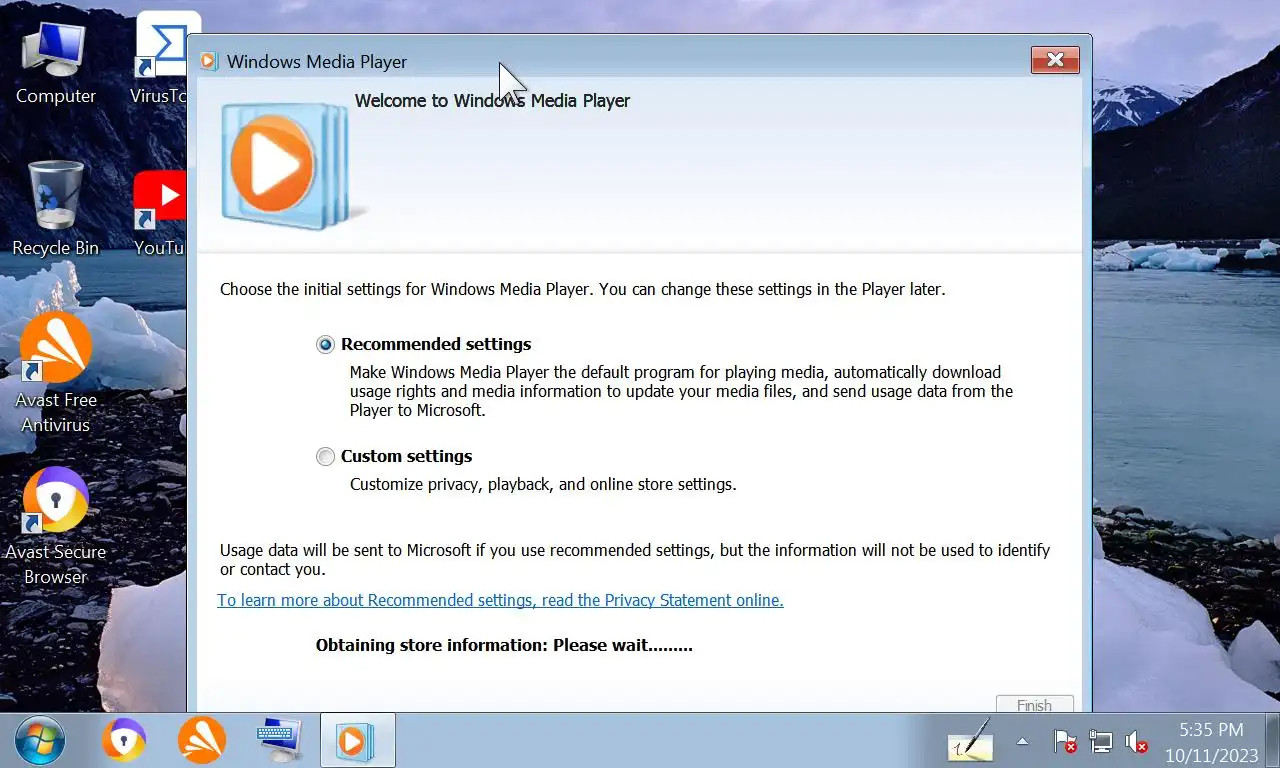Choose the Custom settings radio button

(x=325, y=456)
